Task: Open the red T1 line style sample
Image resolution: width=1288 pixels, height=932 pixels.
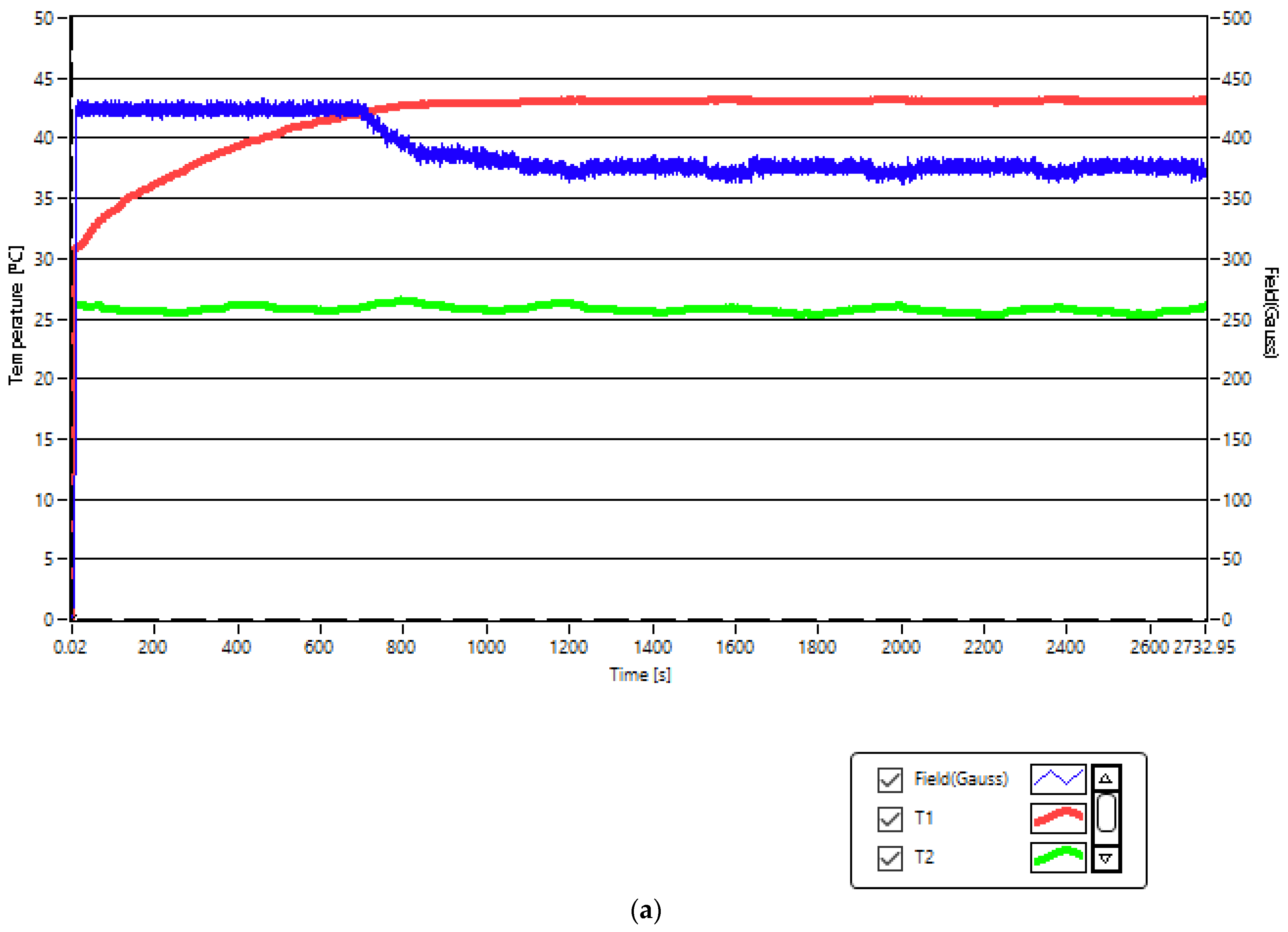Action: (x=1058, y=818)
